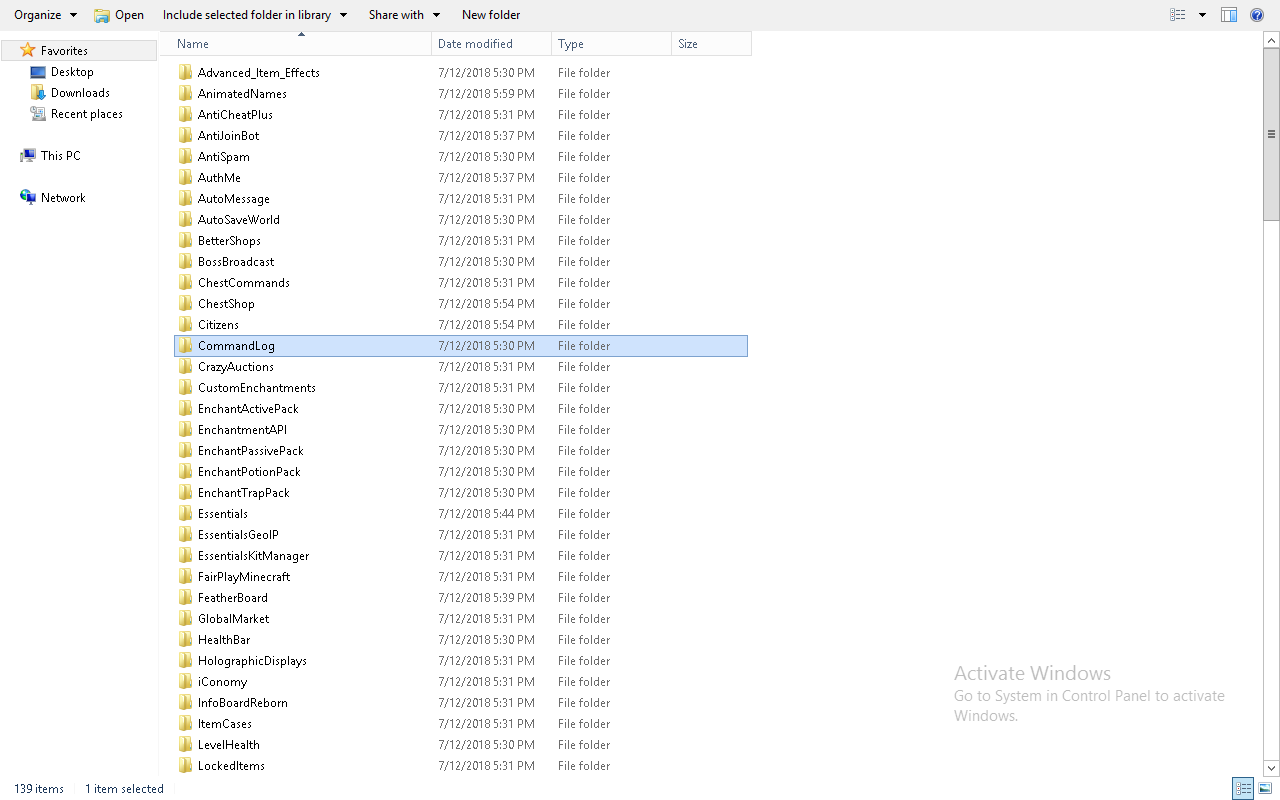This screenshot has width=1280, height=800.
Task: Sort by the Date modified column header
Action: 492,44
